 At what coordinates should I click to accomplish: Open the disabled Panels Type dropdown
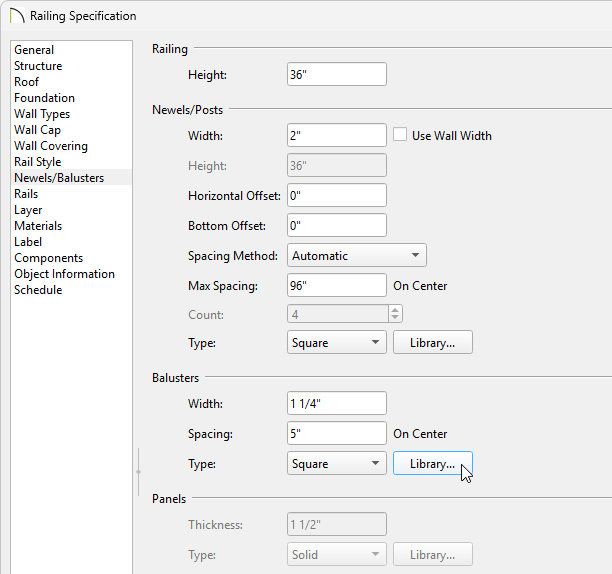[337, 554]
